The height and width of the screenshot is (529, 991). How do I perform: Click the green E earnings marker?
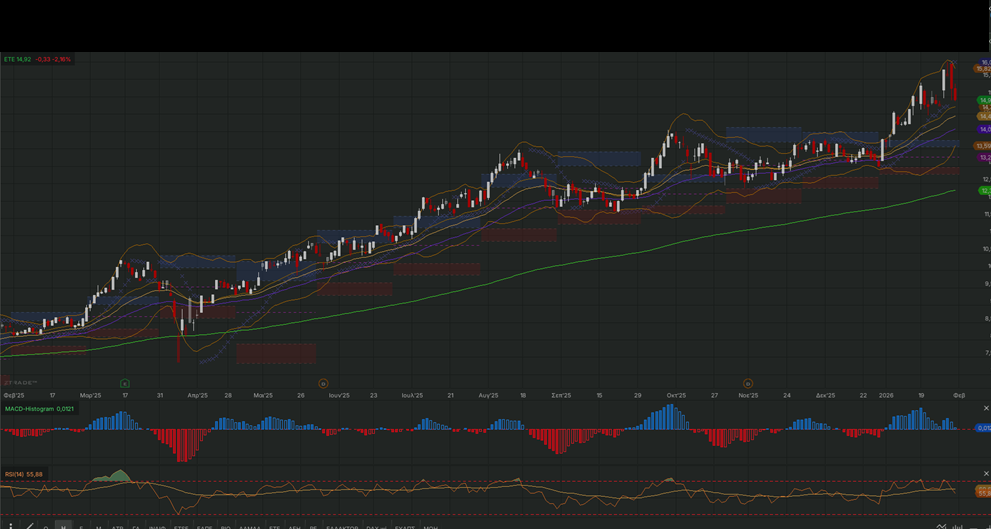[x=125, y=383]
